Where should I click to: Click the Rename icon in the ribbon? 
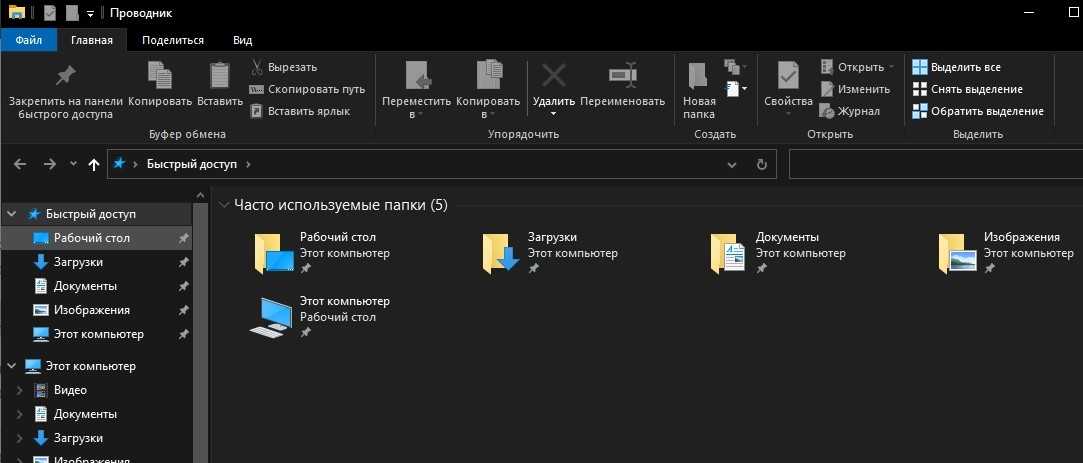click(x=622, y=76)
